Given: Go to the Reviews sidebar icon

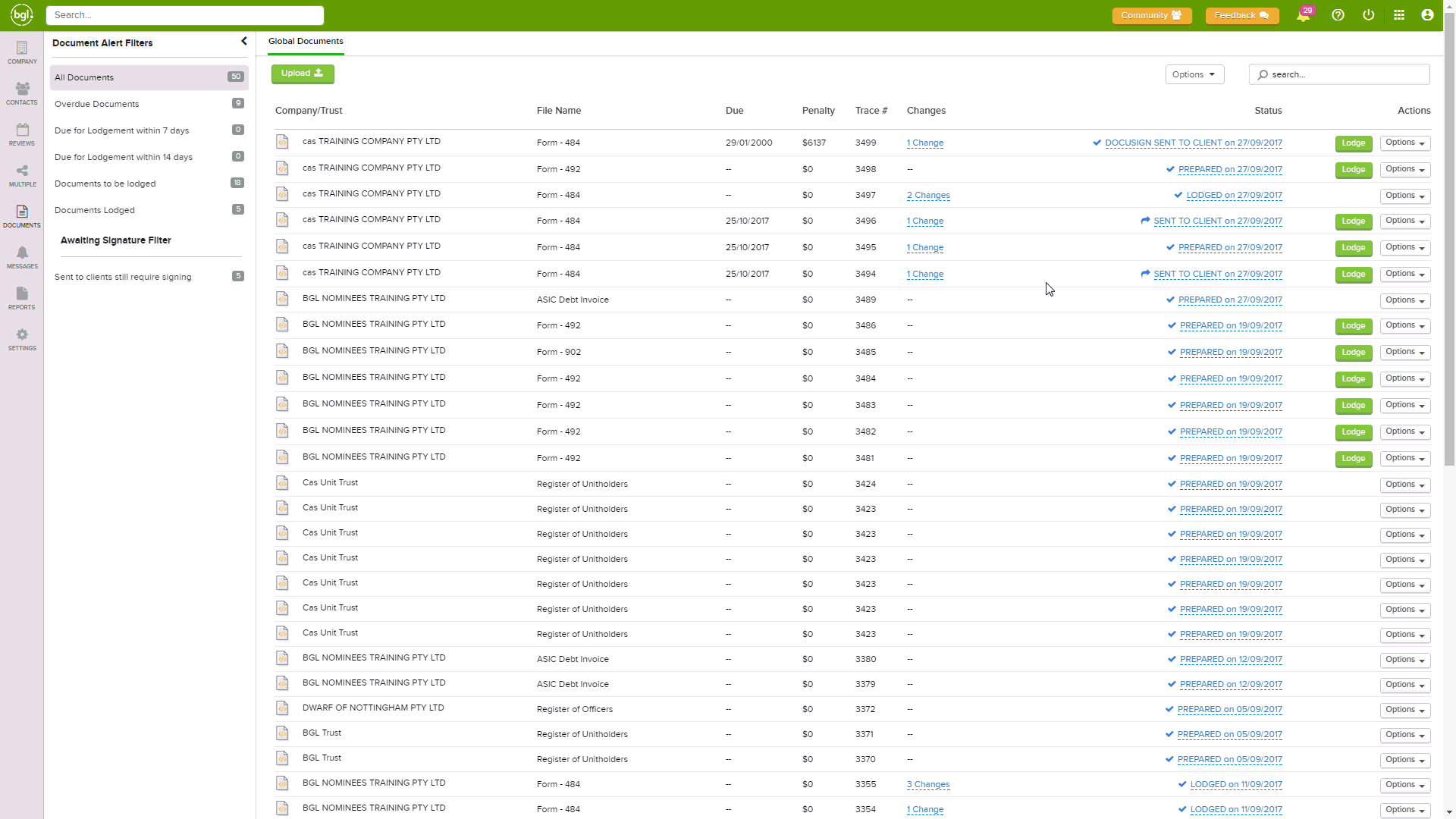Looking at the screenshot, I should [22, 134].
